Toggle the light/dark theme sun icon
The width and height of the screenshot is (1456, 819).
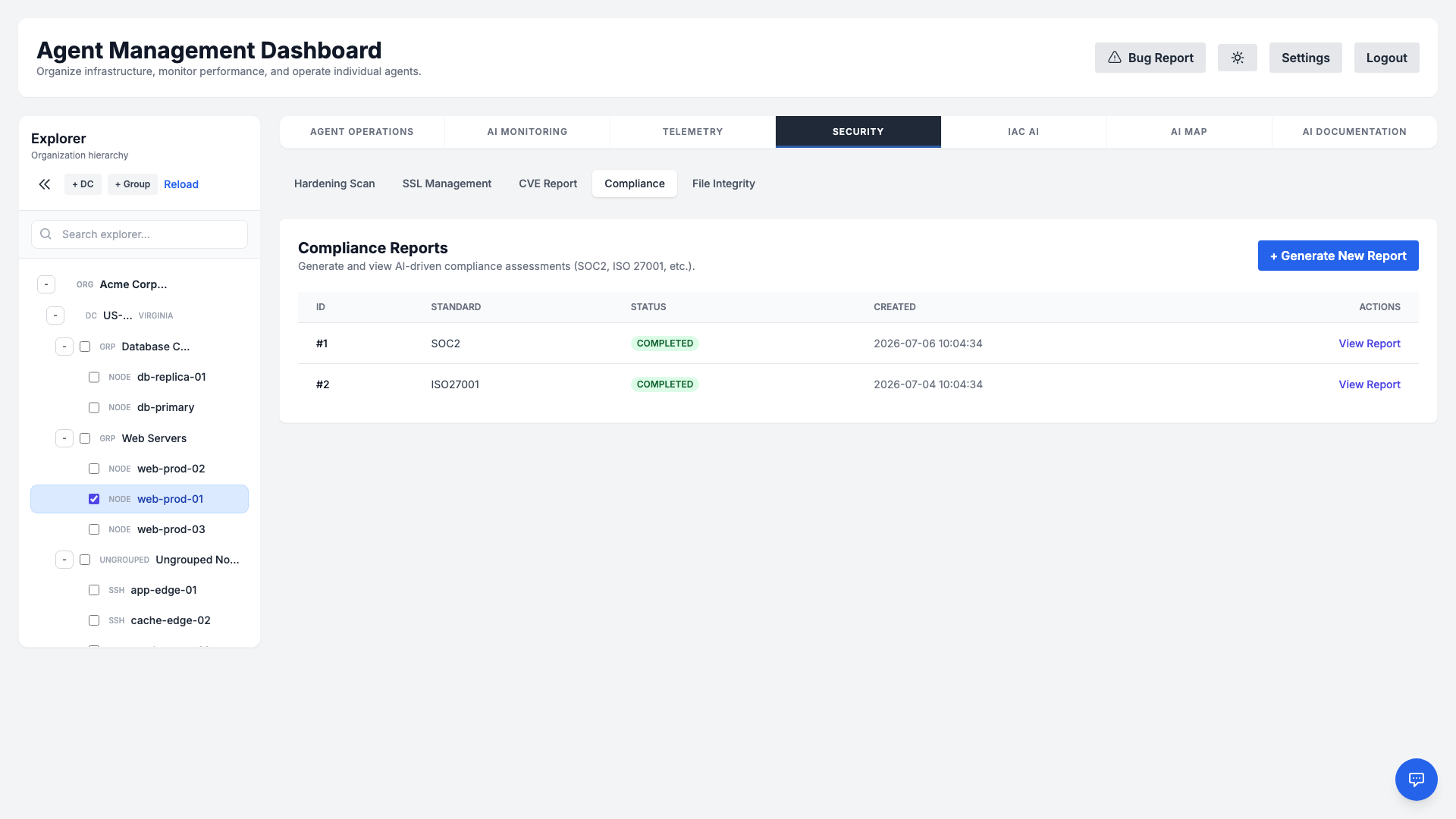point(1237,58)
